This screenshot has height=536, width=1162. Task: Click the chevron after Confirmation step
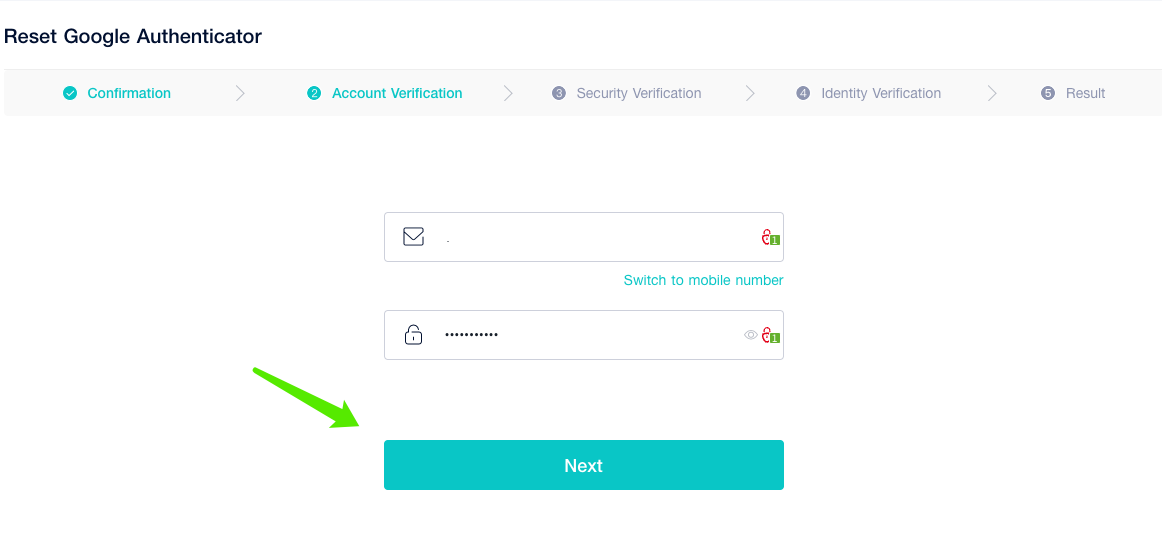click(240, 93)
